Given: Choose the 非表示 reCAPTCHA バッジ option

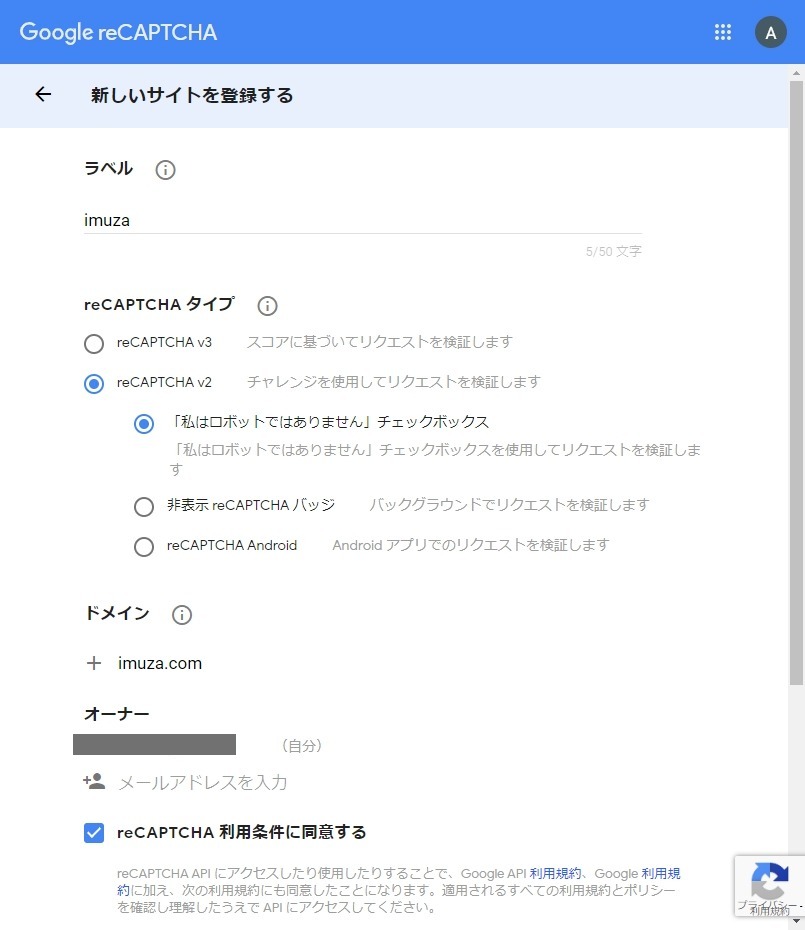Looking at the screenshot, I should tap(144, 507).
